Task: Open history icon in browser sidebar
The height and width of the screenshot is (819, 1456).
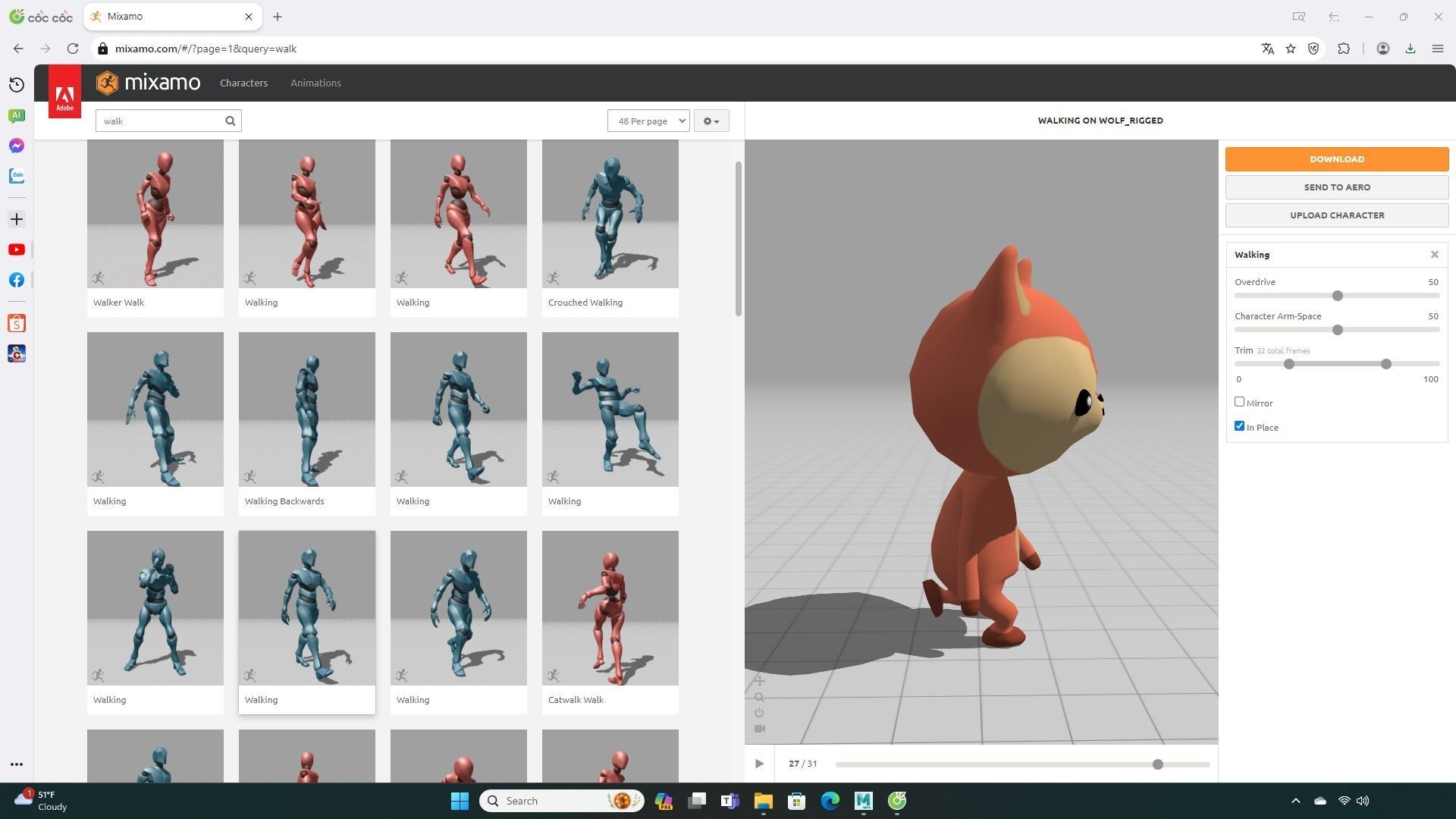Action: click(x=17, y=85)
